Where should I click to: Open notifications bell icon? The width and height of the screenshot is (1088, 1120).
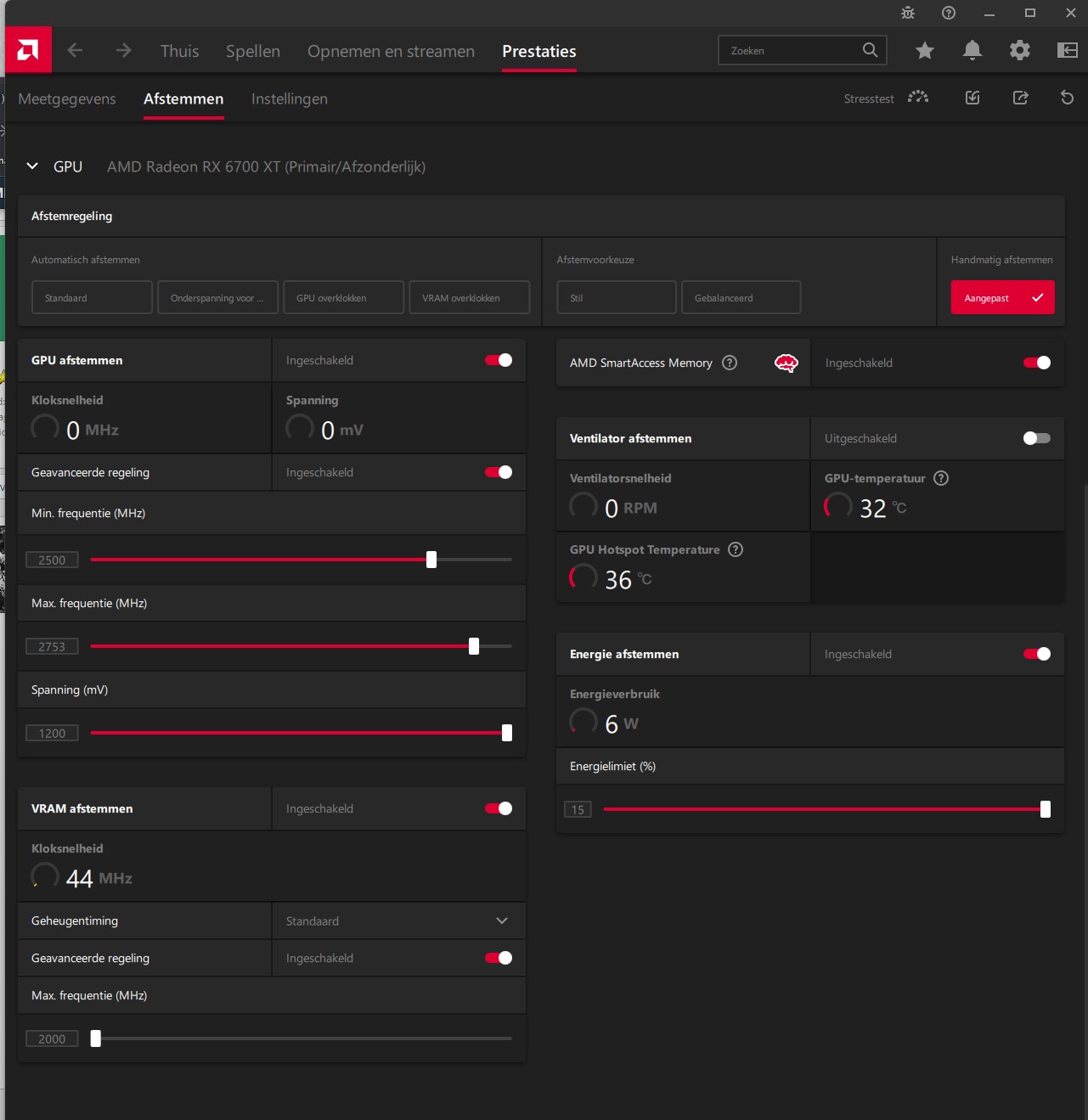tap(972, 51)
